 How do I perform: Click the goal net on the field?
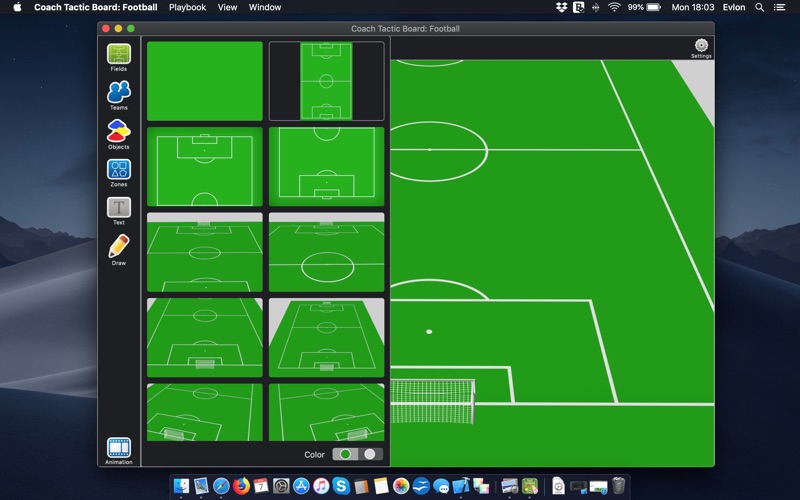tap(433, 402)
